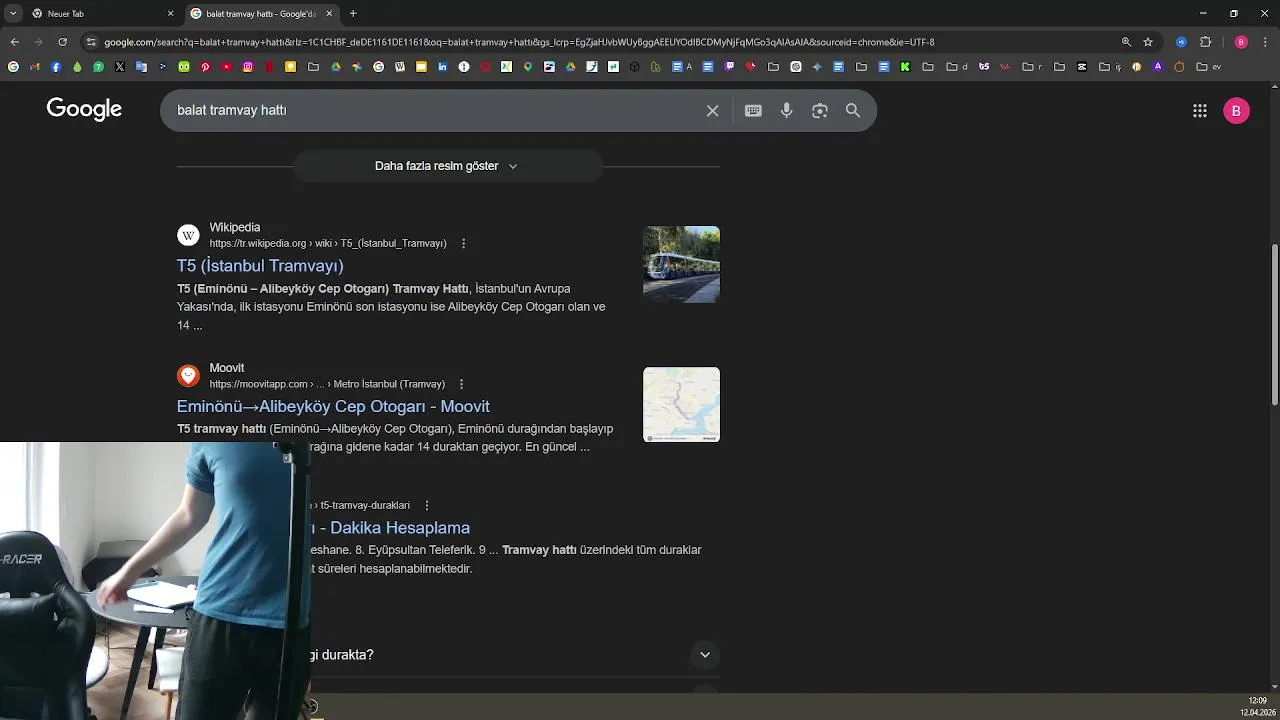The width and height of the screenshot is (1280, 720).
Task: Open the tab search dropdown arrow
Action: pyautogui.click(x=13, y=13)
